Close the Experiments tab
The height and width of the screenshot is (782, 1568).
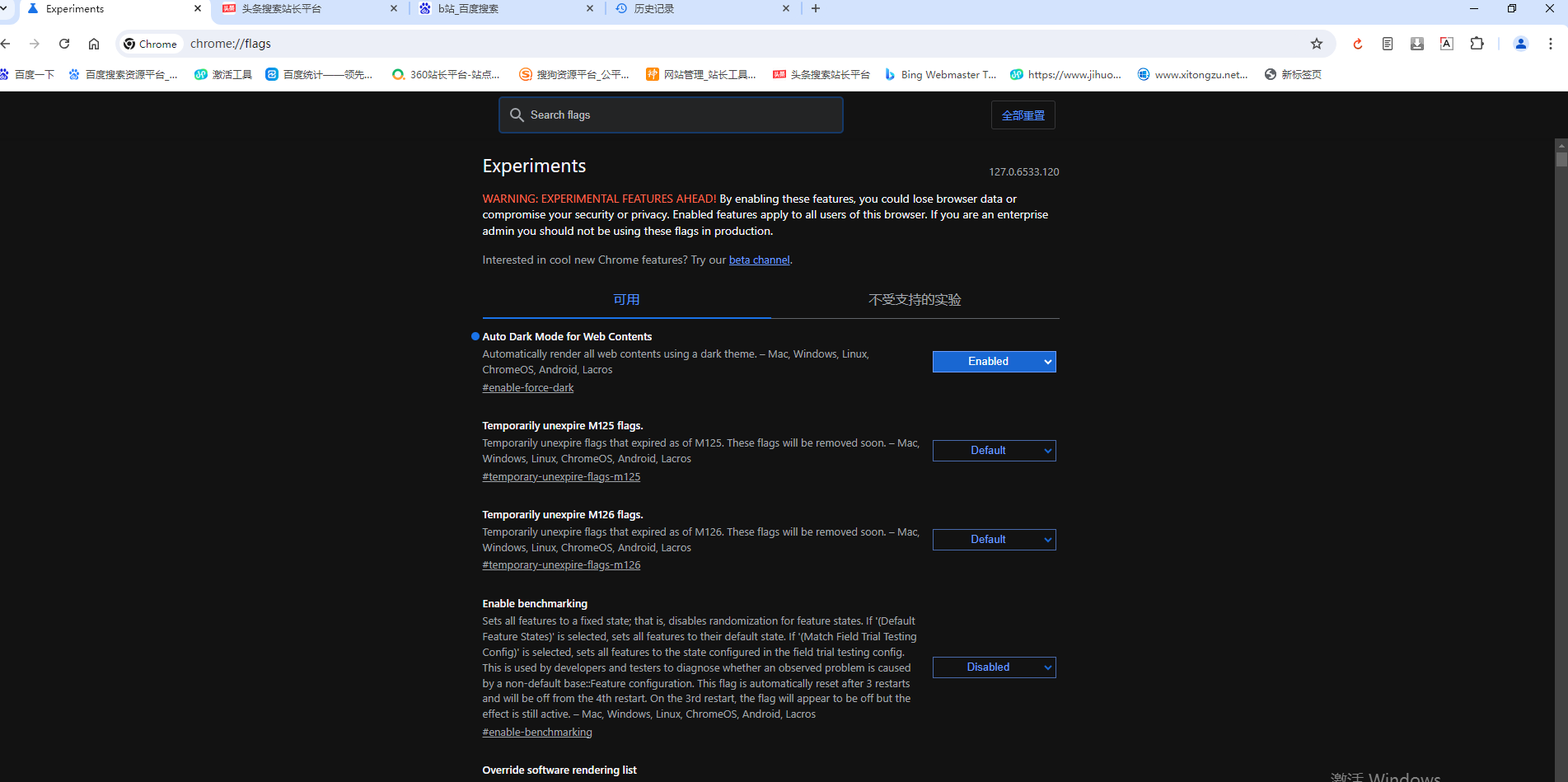[198, 8]
